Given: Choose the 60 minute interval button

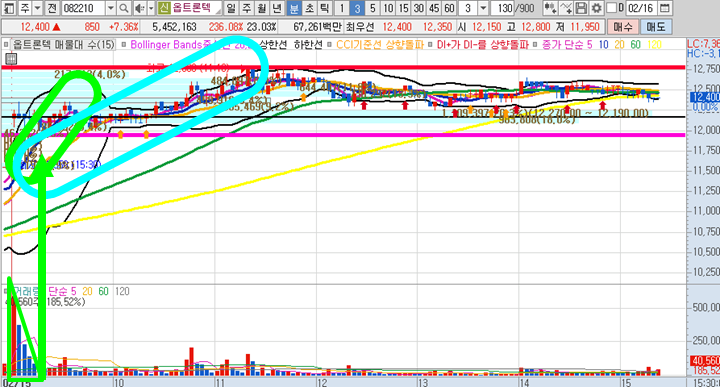Looking at the screenshot, I should coord(449,8).
